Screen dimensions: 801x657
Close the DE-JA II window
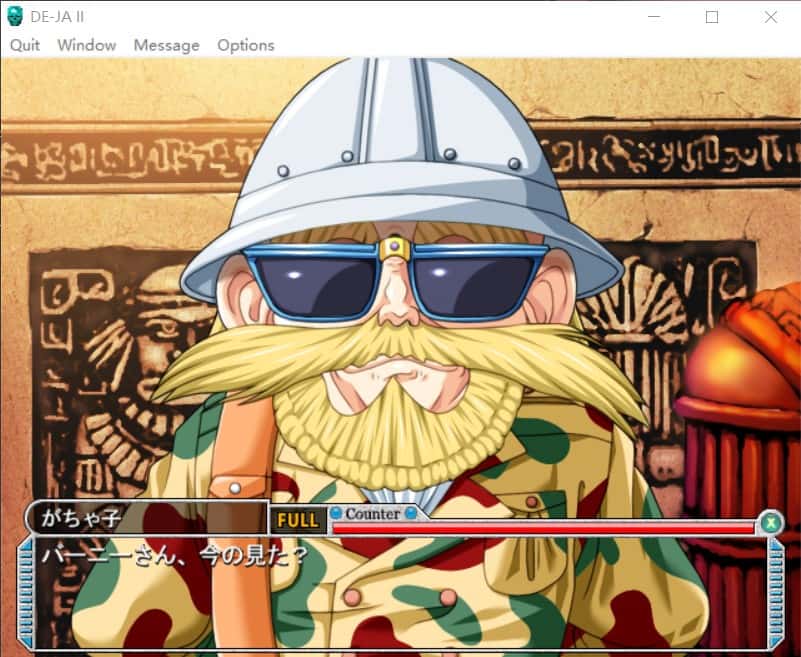(770, 17)
